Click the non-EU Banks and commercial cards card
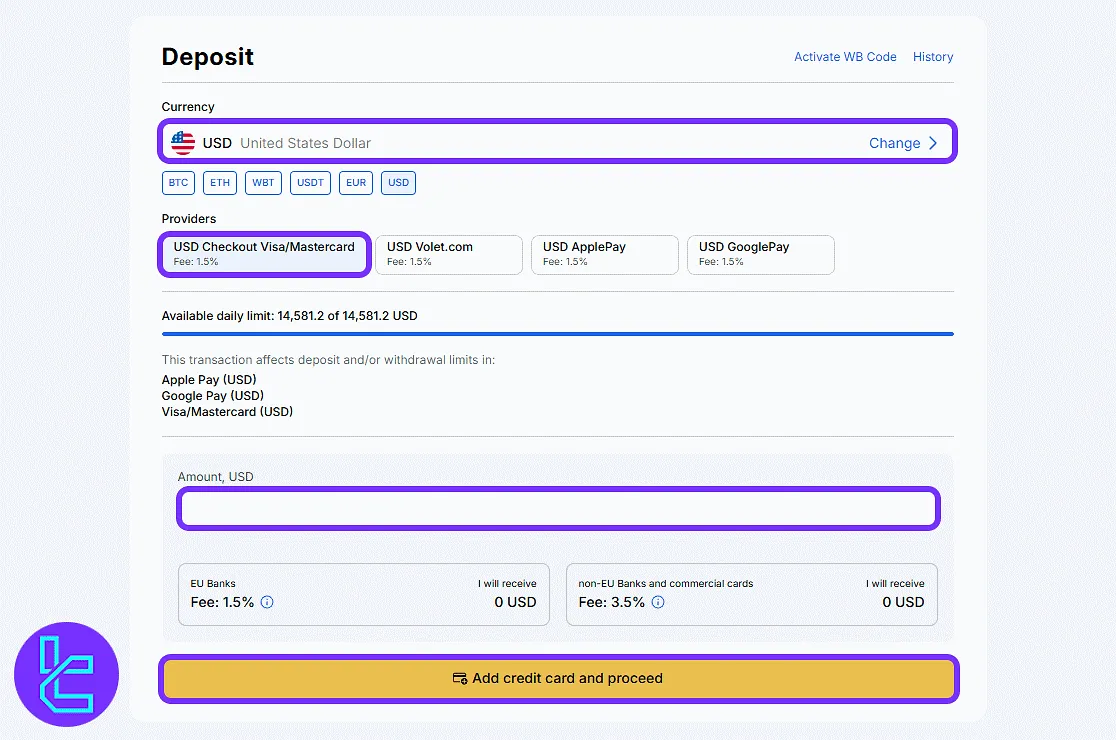The height and width of the screenshot is (740, 1116). pyautogui.click(x=752, y=595)
